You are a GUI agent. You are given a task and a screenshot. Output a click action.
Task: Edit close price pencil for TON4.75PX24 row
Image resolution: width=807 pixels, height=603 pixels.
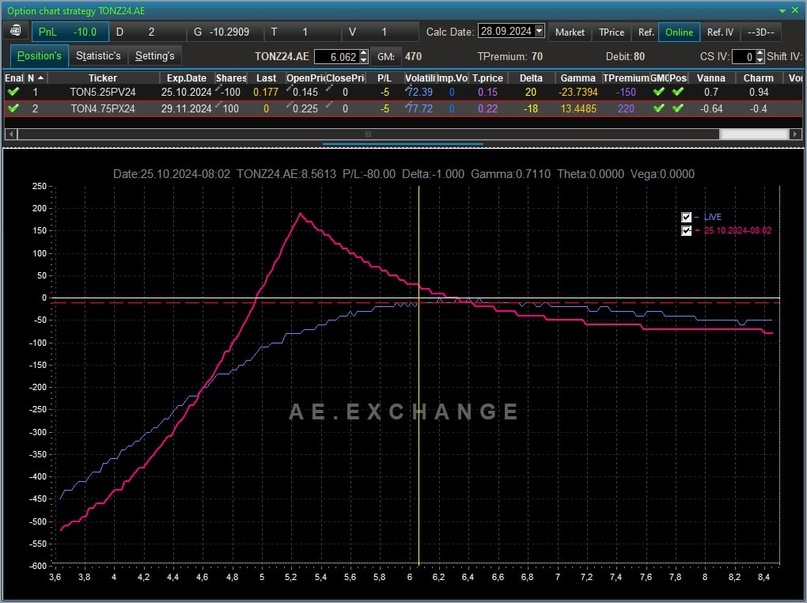(x=329, y=105)
